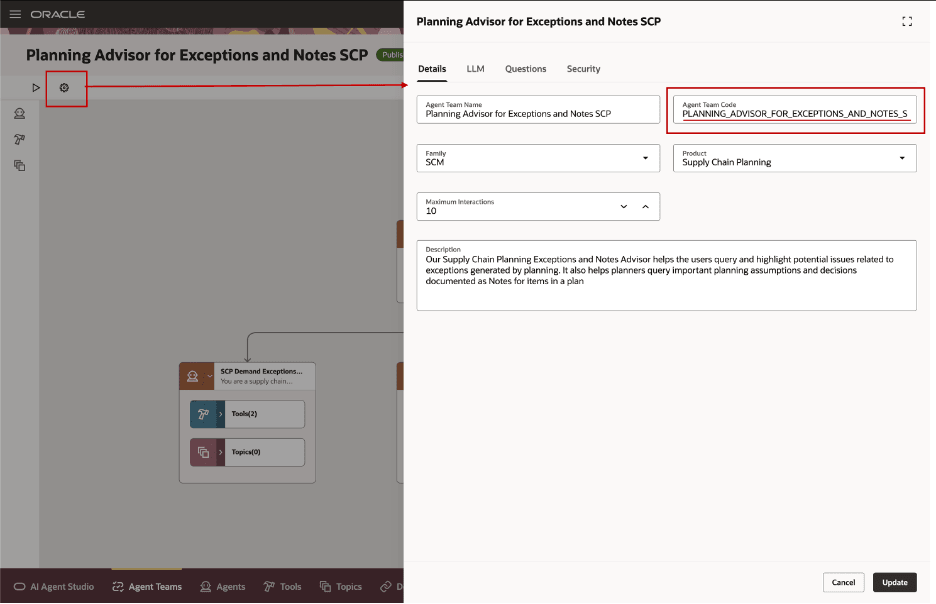Click the SCP Demand Exceptions agent icon
Viewport: 936px width, 604px height.
[x=193, y=376]
